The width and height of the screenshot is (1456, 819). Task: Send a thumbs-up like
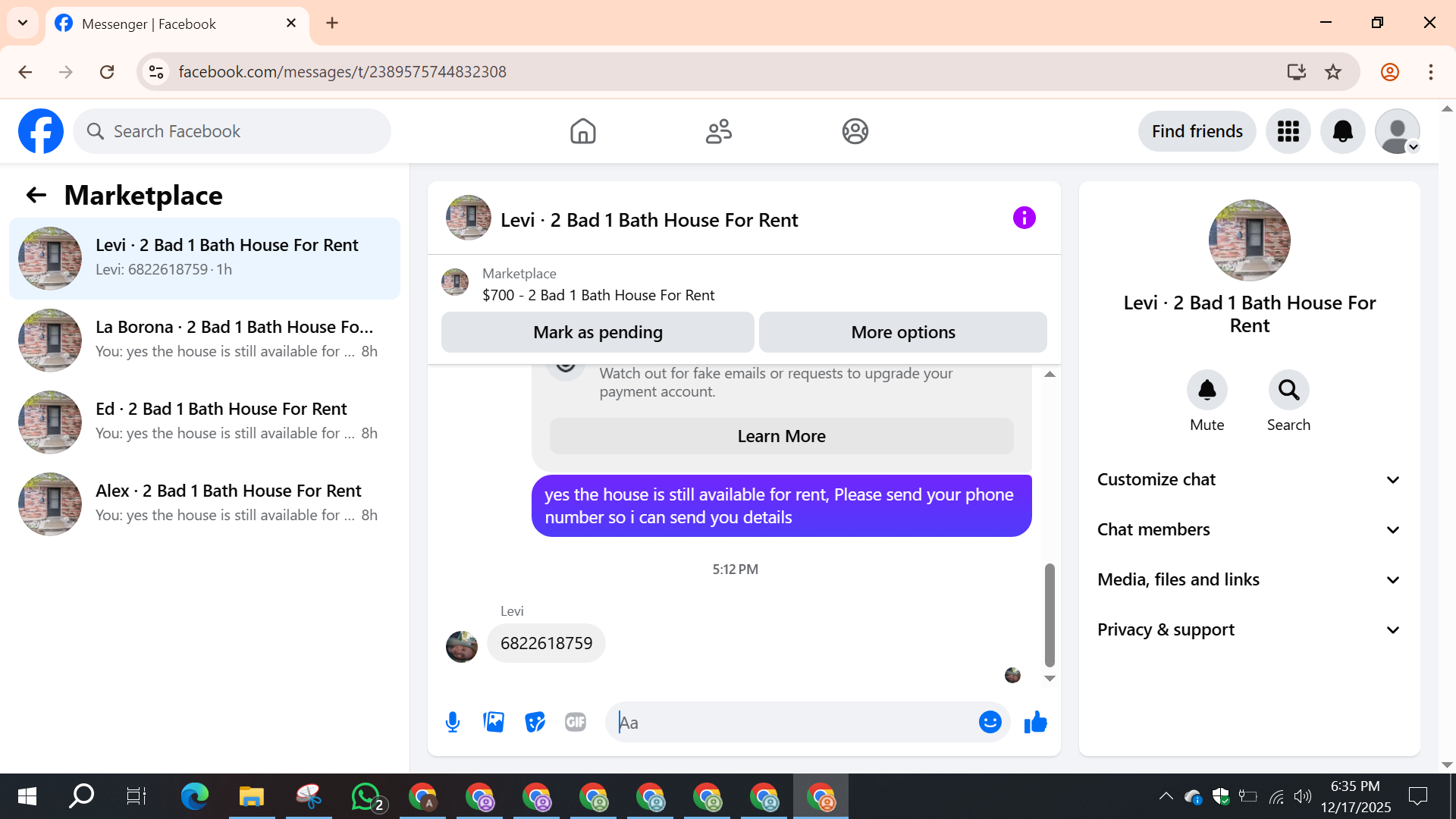(1035, 722)
